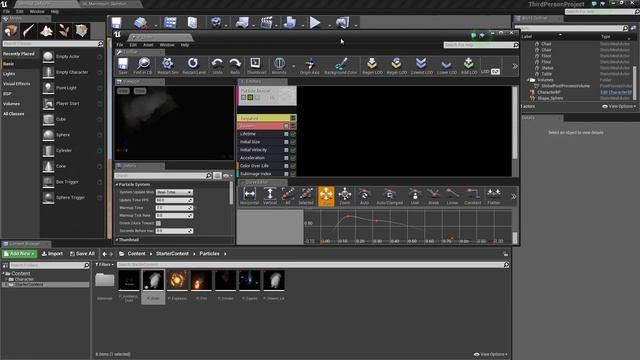
Task: Toggle the Orient ZAxis Toward checkbox
Action: pyautogui.click(x=158, y=223)
